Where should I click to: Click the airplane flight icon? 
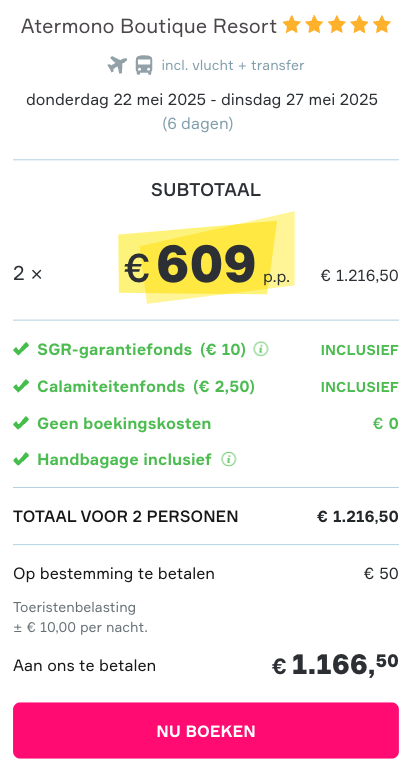pos(117,65)
